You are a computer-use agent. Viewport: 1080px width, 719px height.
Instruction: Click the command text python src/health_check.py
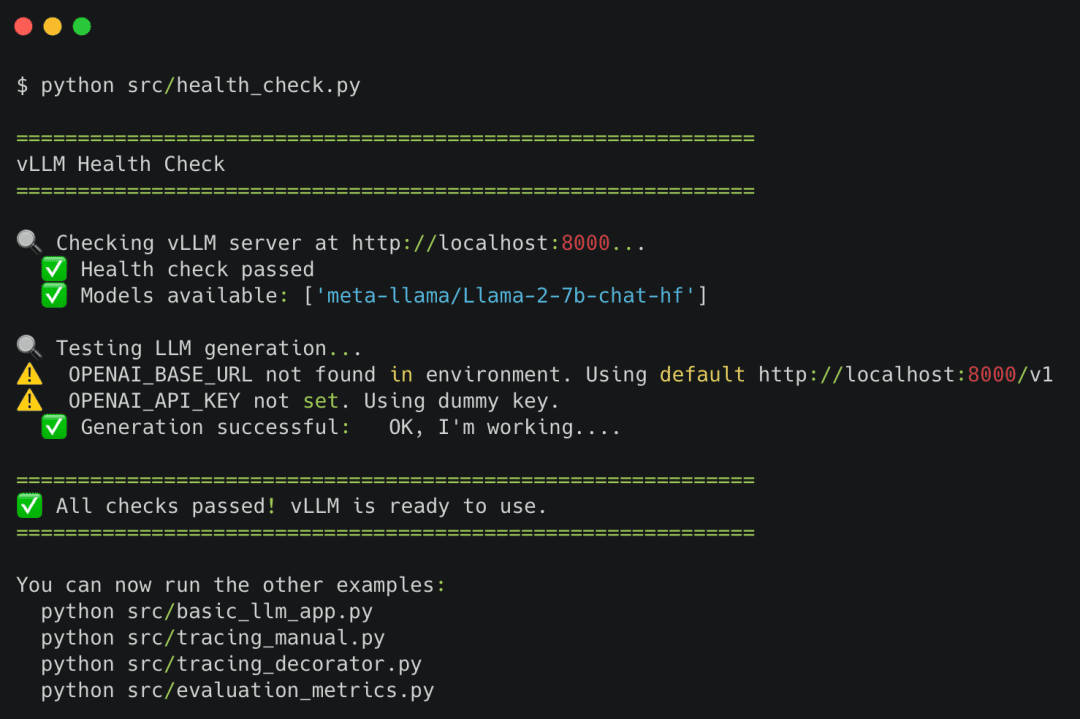point(200,85)
